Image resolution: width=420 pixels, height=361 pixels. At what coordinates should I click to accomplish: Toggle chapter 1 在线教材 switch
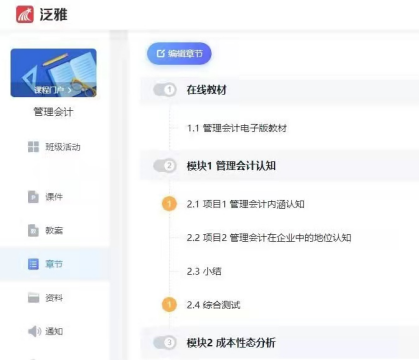165,90
